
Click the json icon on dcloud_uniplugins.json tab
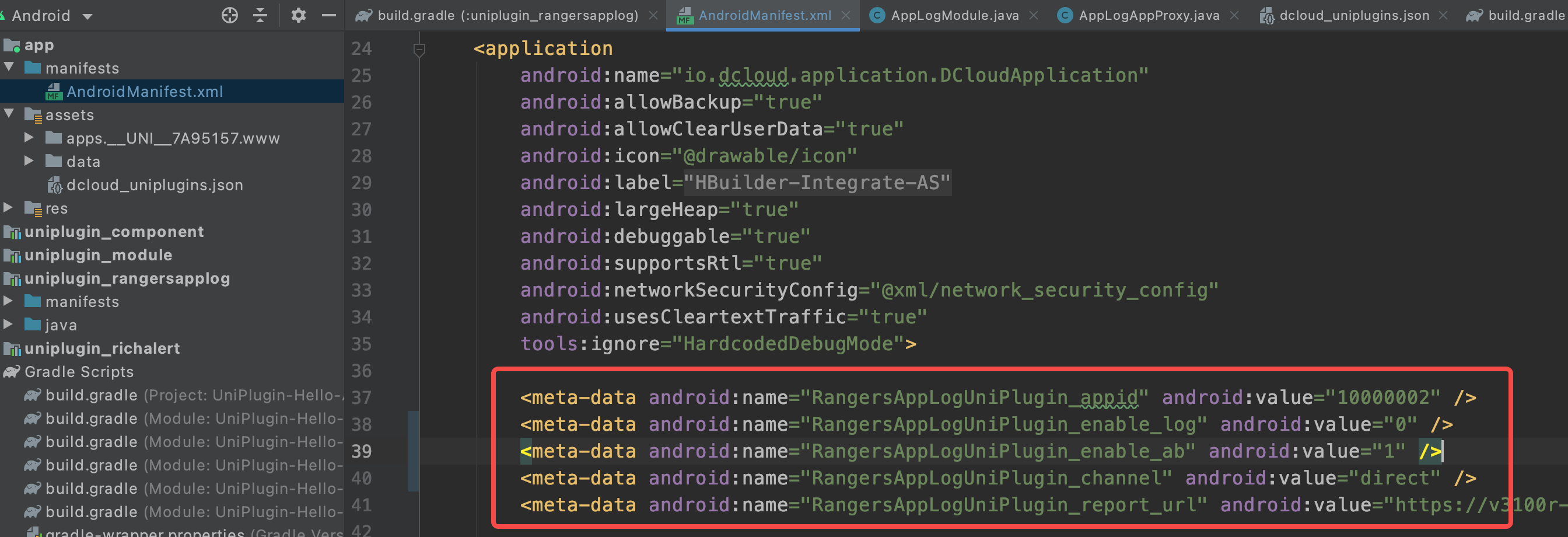coord(1266,15)
